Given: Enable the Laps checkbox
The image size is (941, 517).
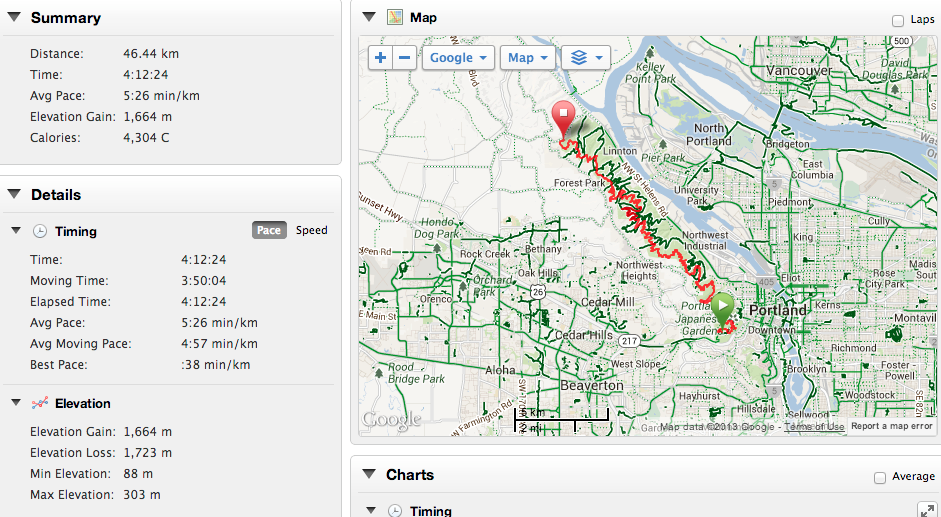Looking at the screenshot, I should [898, 20].
